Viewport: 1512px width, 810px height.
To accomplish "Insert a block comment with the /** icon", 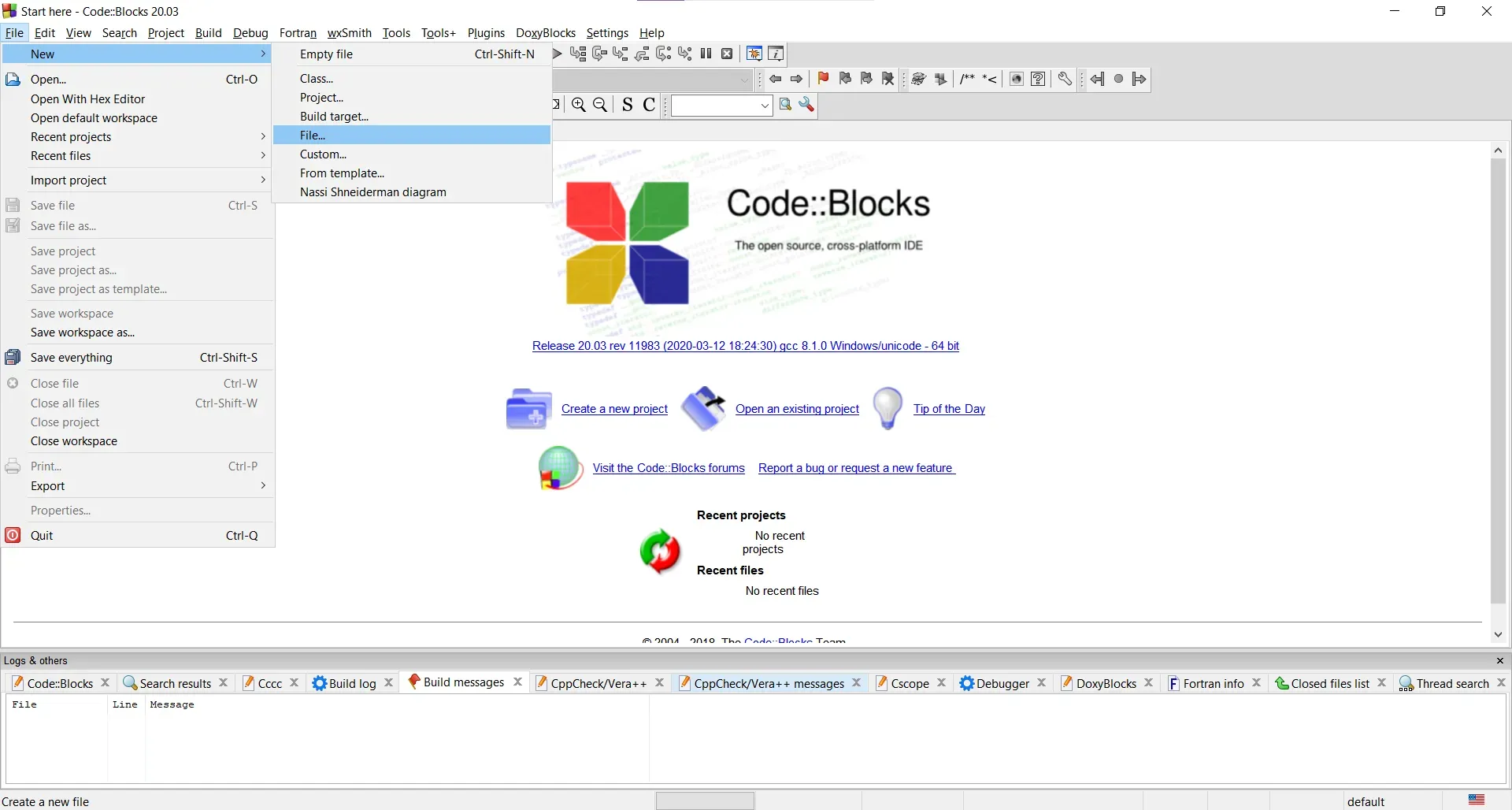I will click(968, 79).
